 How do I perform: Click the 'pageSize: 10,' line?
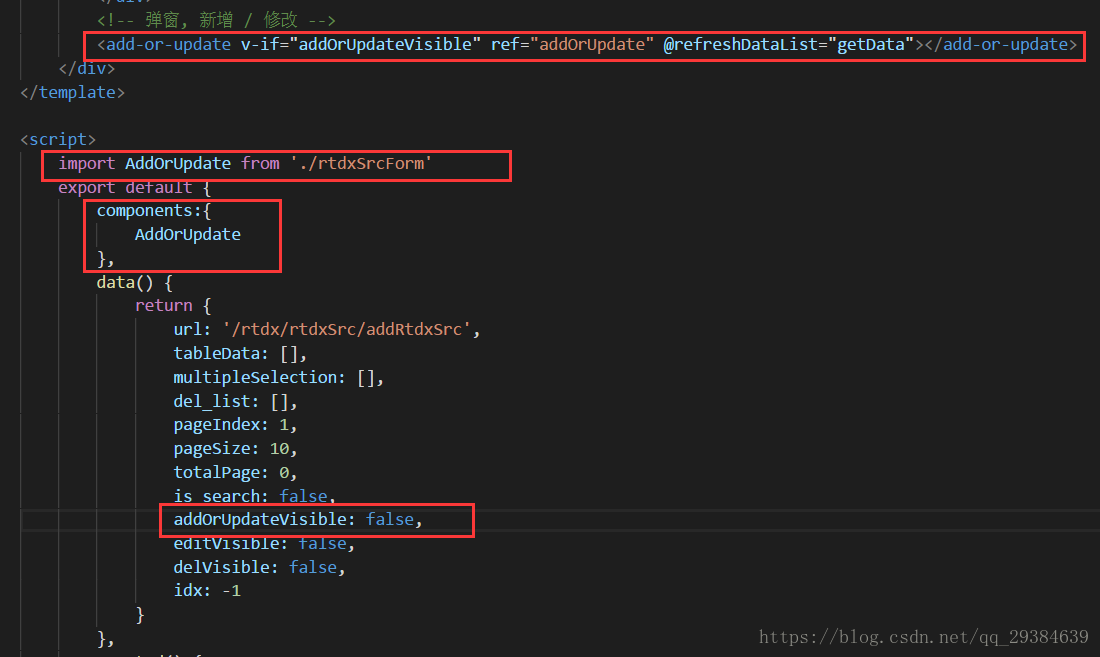(x=235, y=449)
